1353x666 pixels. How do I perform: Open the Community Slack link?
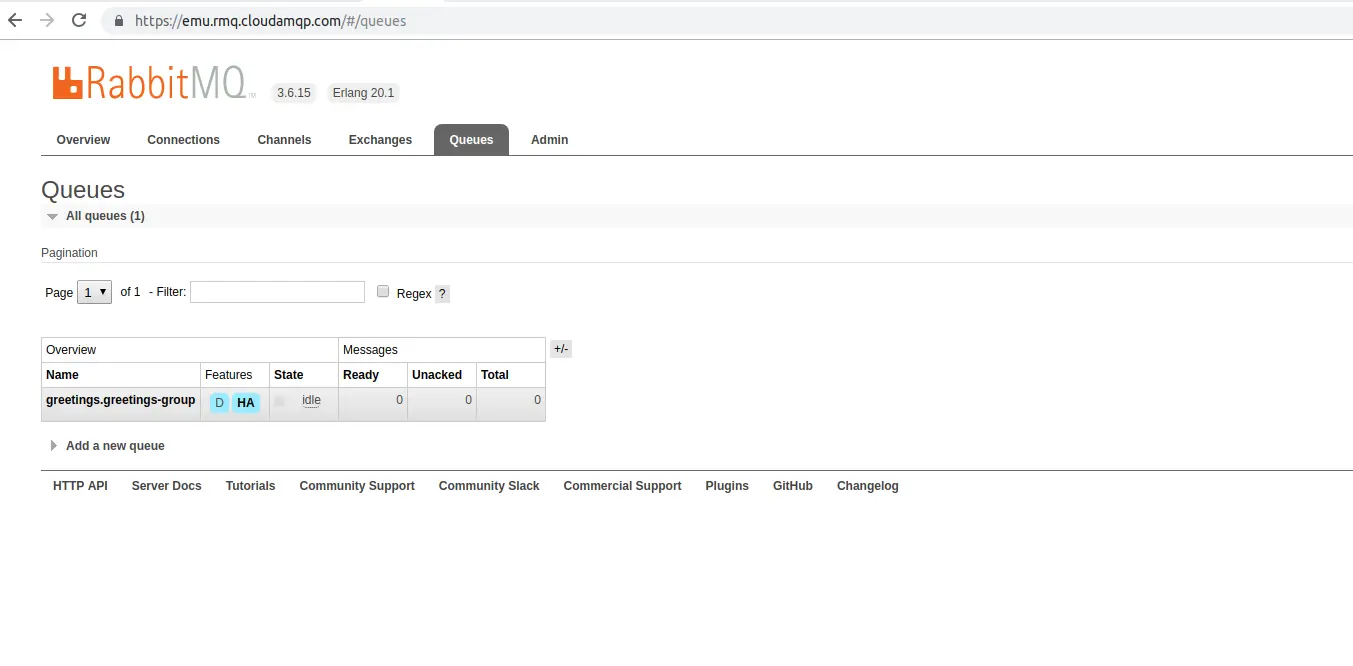(489, 486)
